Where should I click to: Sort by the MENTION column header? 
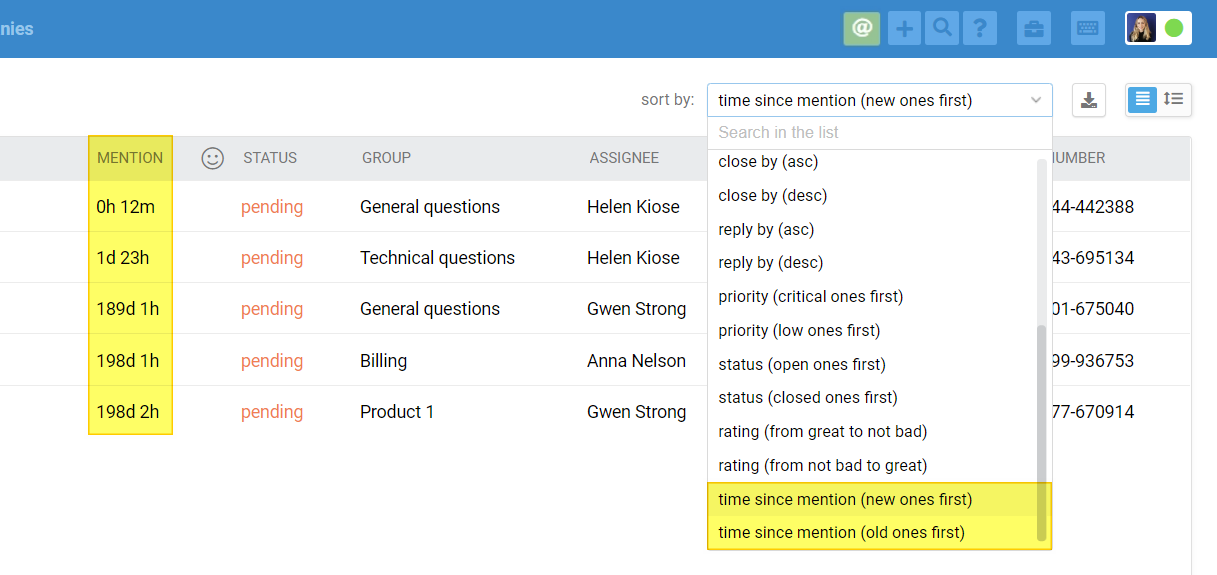(x=130, y=158)
